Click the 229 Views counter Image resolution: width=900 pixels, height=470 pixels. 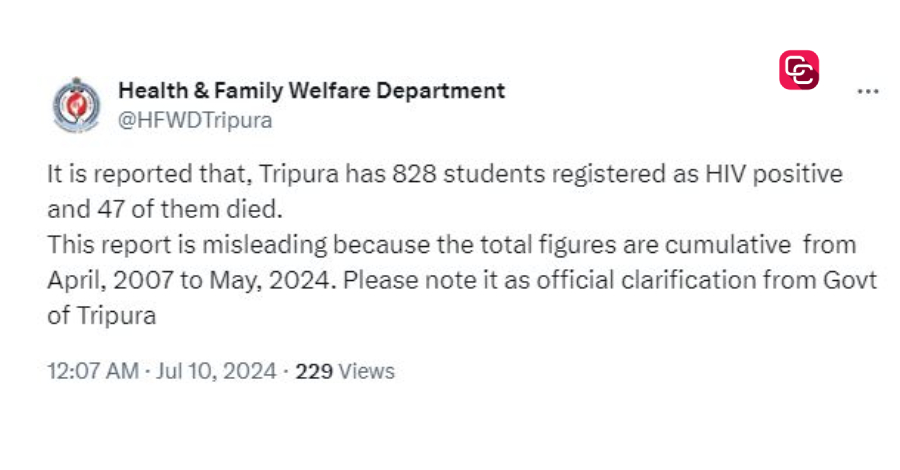pyautogui.click(x=345, y=371)
